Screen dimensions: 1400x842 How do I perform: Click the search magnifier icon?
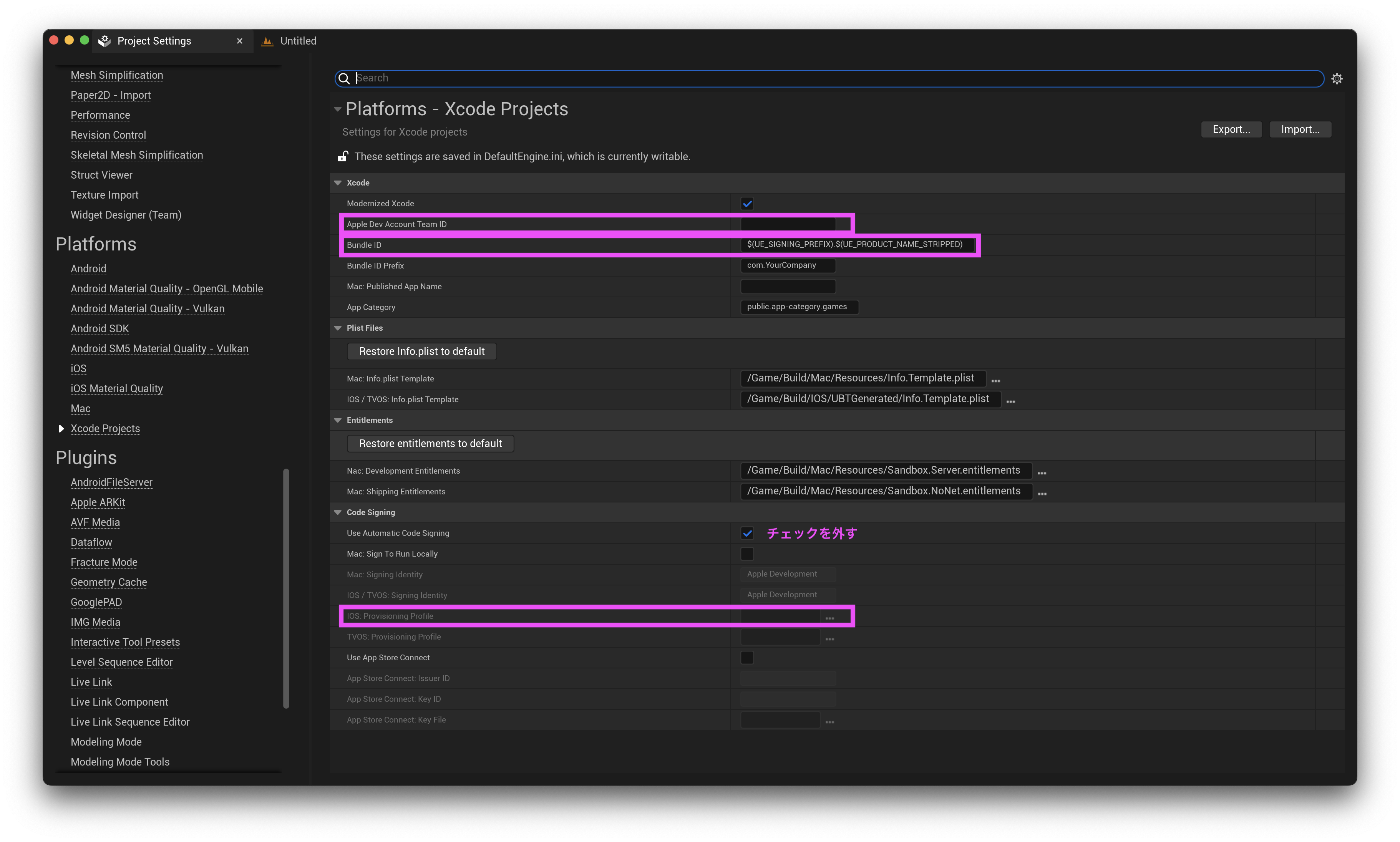click(344, 78)
